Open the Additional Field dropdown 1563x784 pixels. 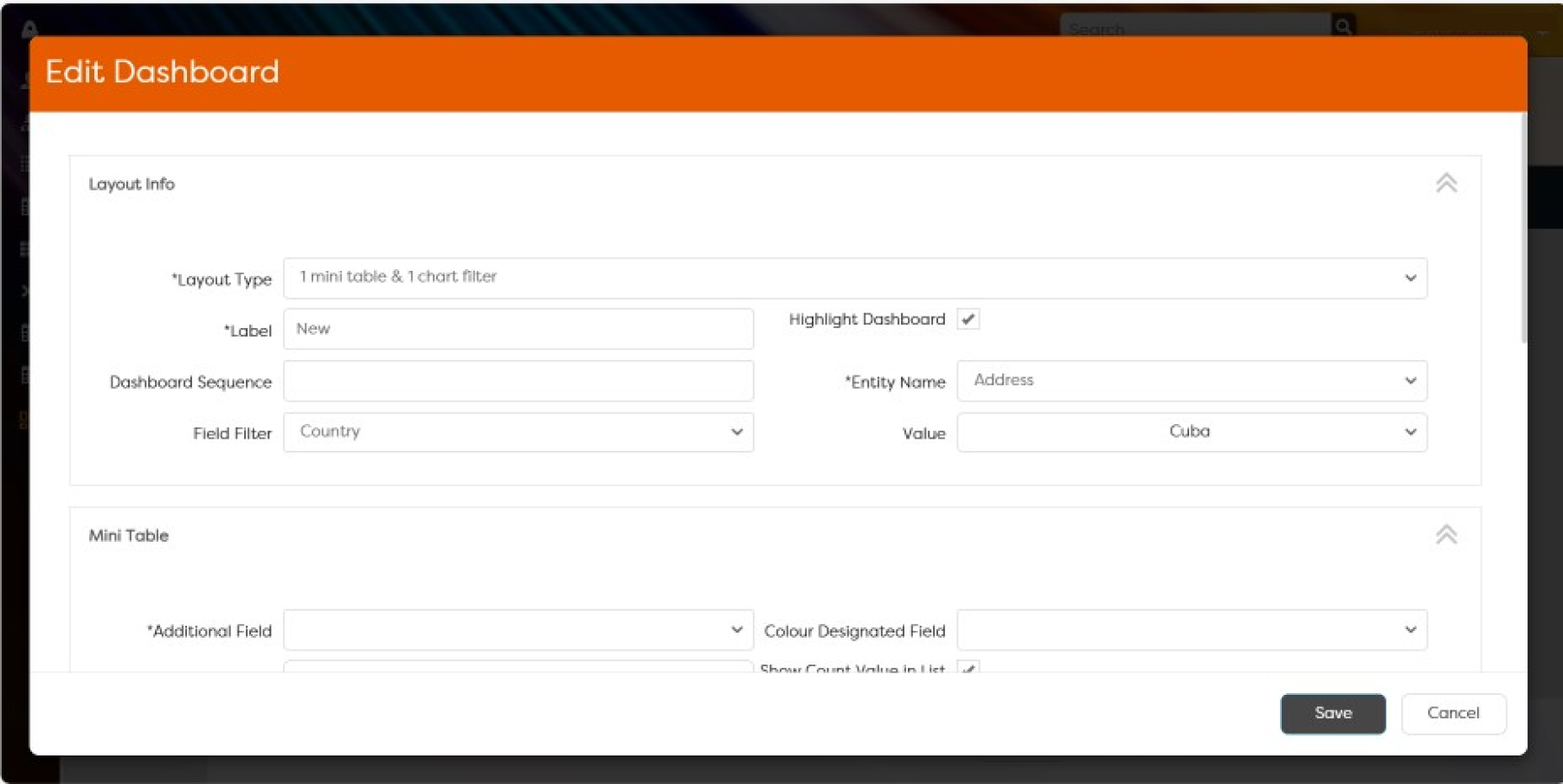(518, 630)
